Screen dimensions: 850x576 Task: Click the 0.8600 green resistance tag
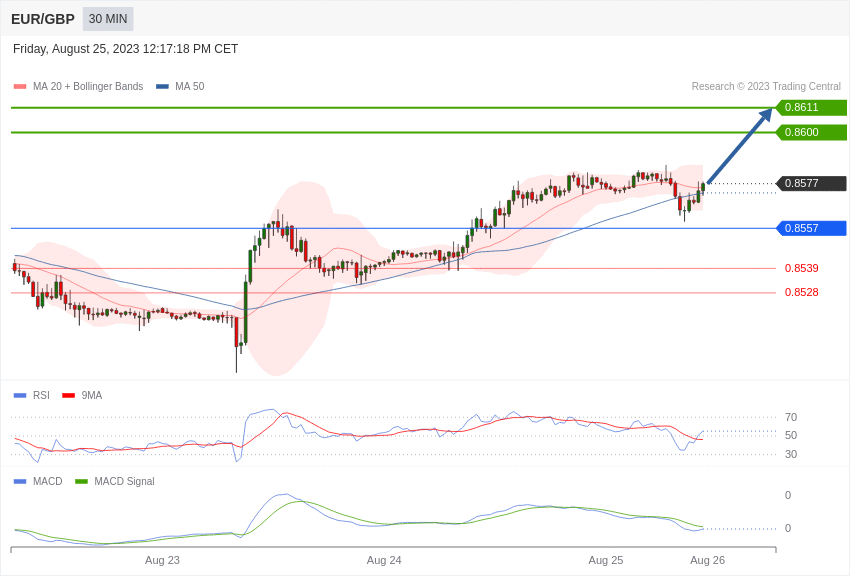pos(811,132)
